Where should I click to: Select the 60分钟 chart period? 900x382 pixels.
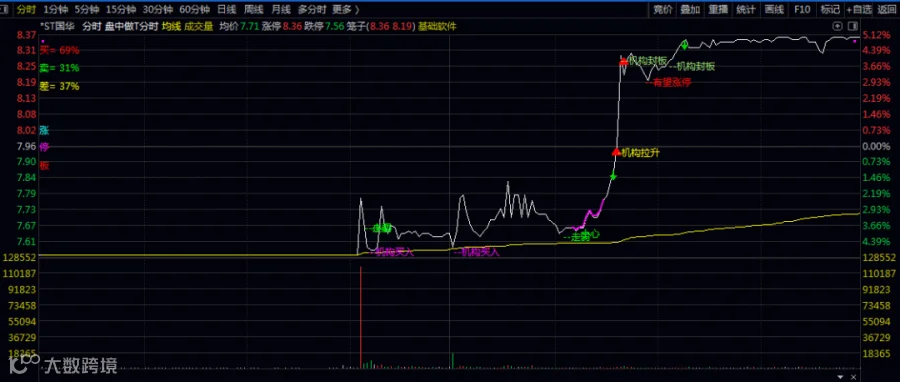click(x=194, y=9)
